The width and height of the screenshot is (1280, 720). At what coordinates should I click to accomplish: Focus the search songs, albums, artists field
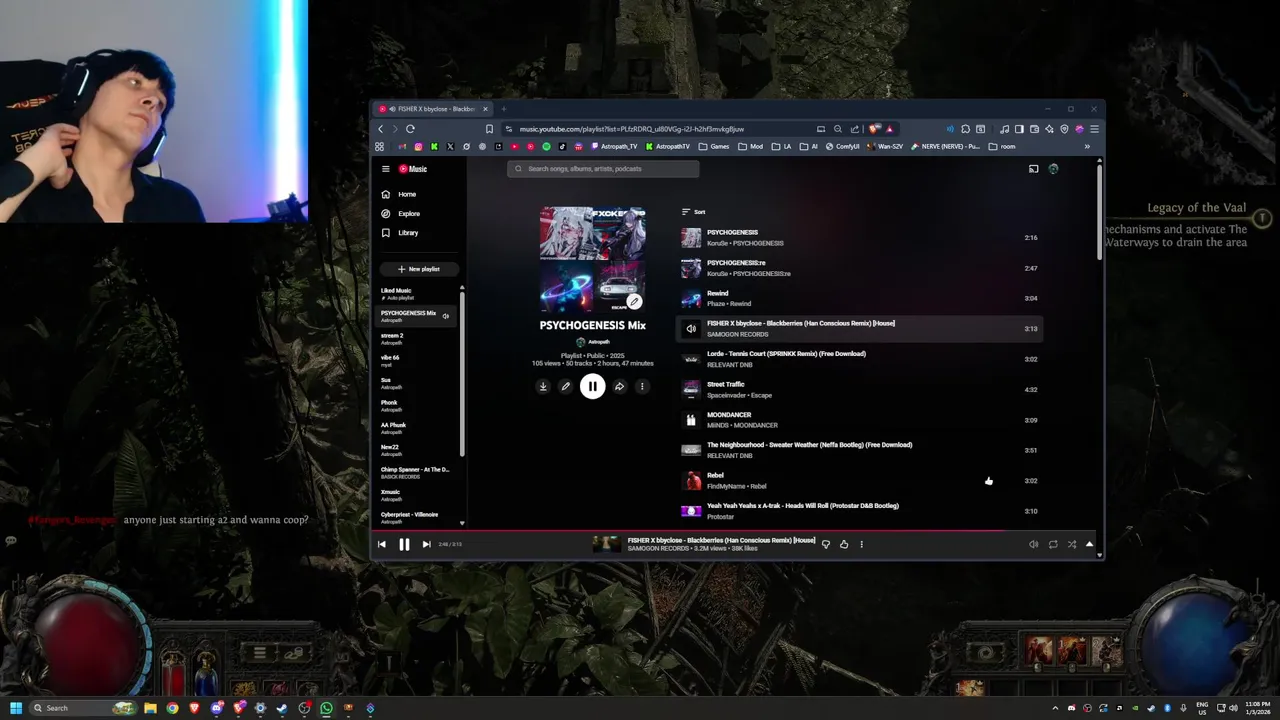[603, 169]
